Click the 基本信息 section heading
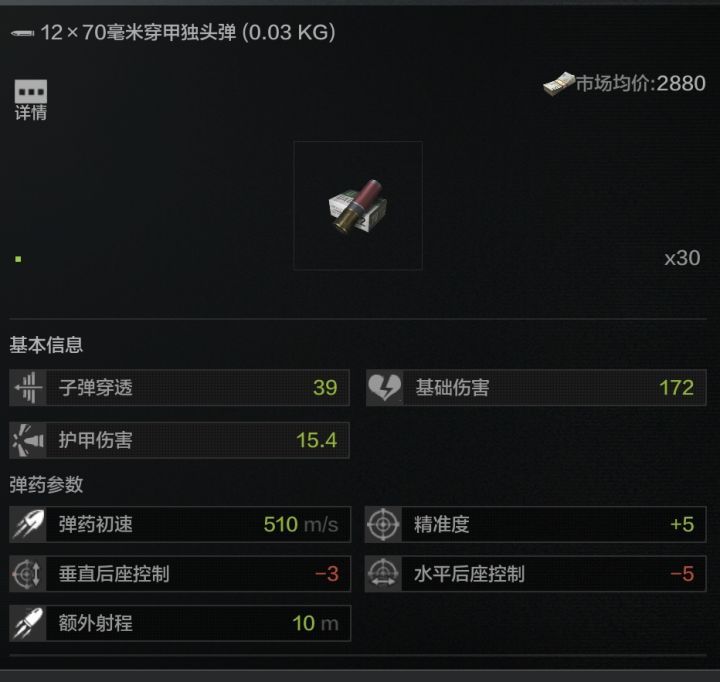Screen dimensions: 720x682 (x=46, y=345)
